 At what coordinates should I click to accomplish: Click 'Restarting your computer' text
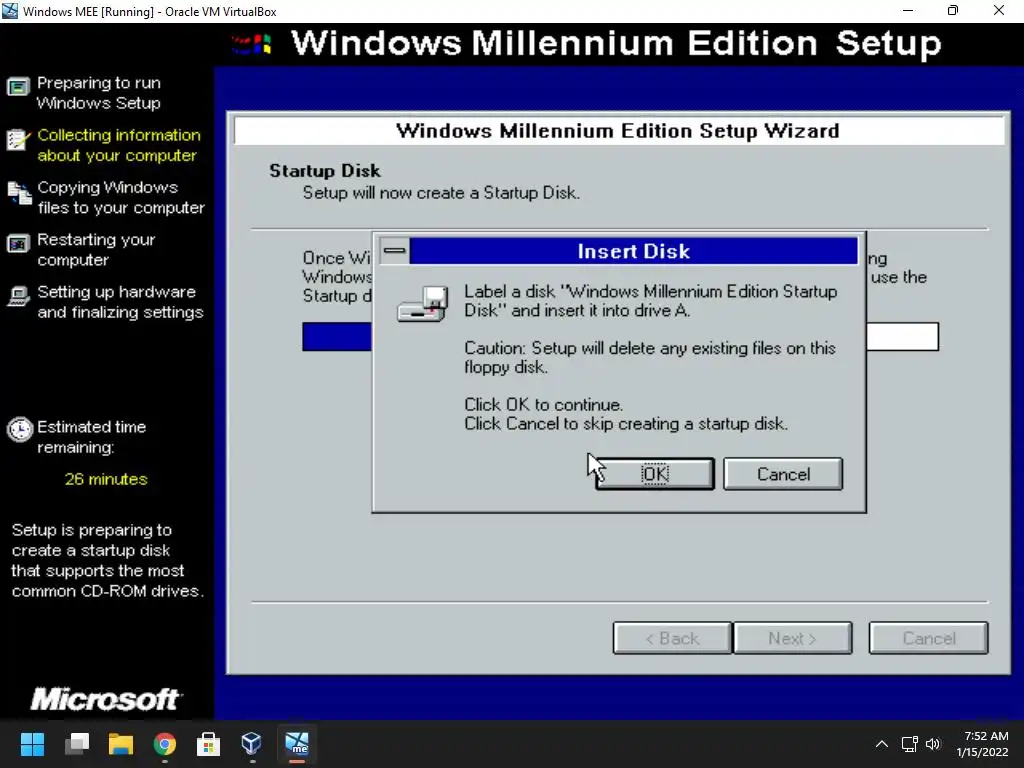96,249
